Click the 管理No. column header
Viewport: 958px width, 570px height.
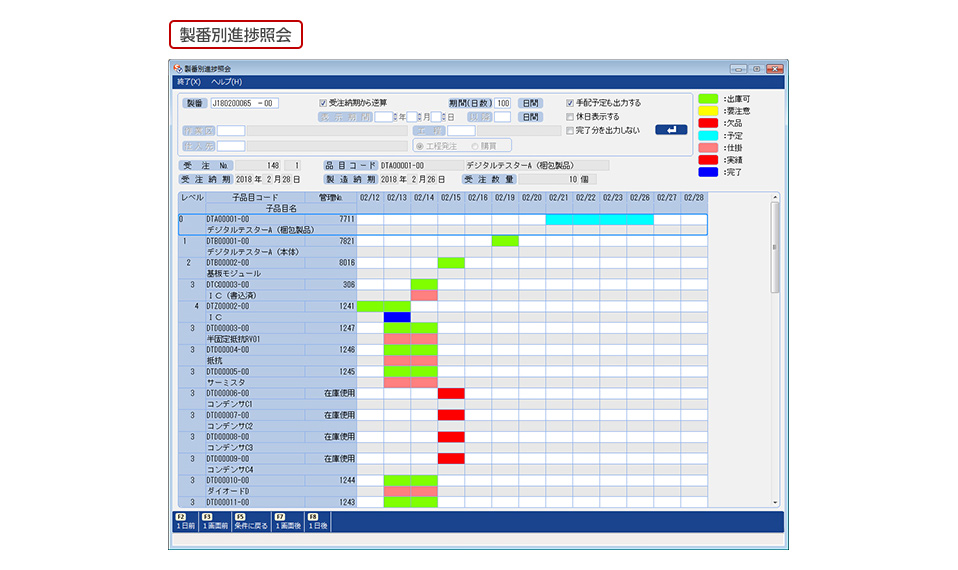pos(331,198)
